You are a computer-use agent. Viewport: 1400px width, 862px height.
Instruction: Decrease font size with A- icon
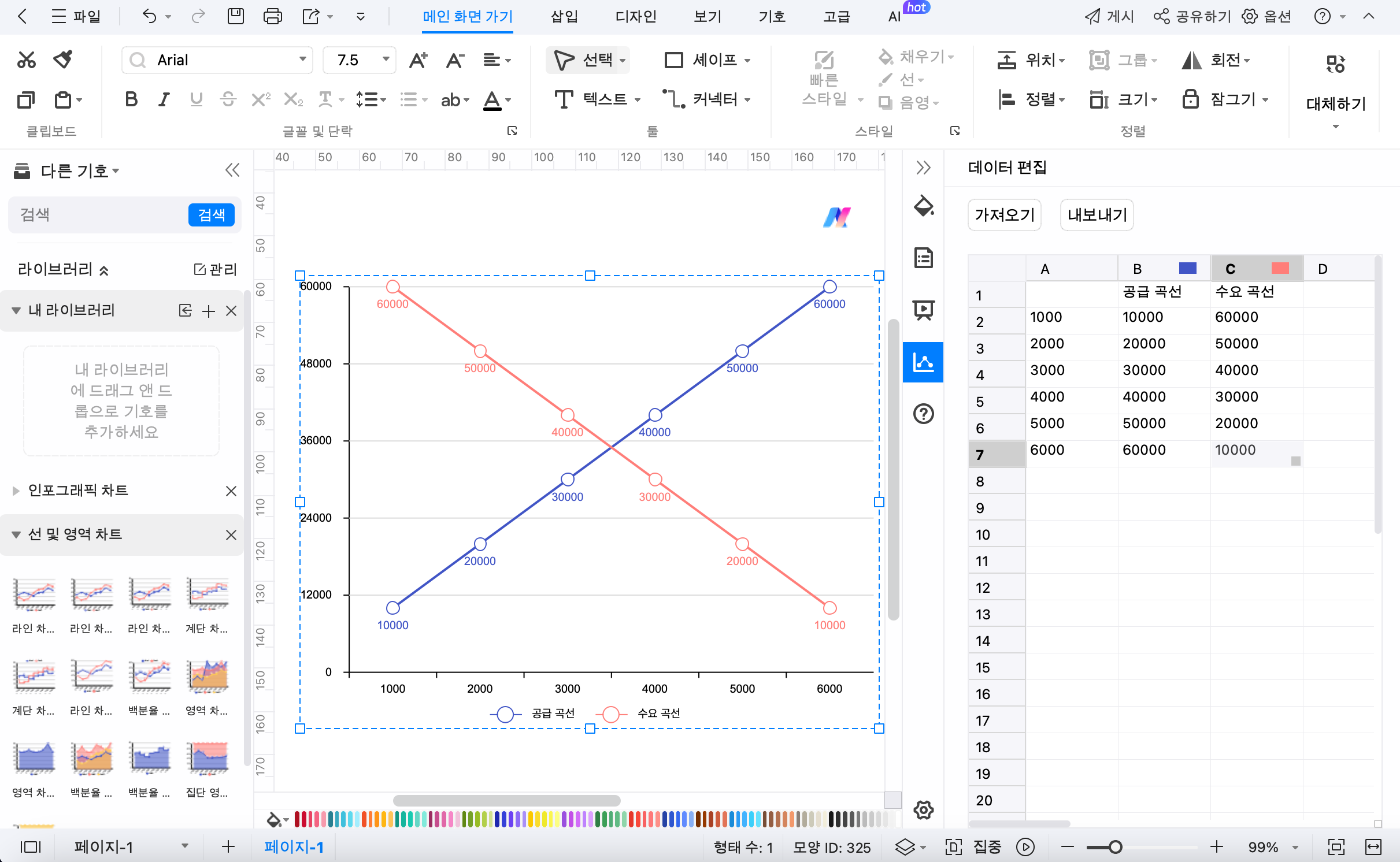[x=455, y=60]
